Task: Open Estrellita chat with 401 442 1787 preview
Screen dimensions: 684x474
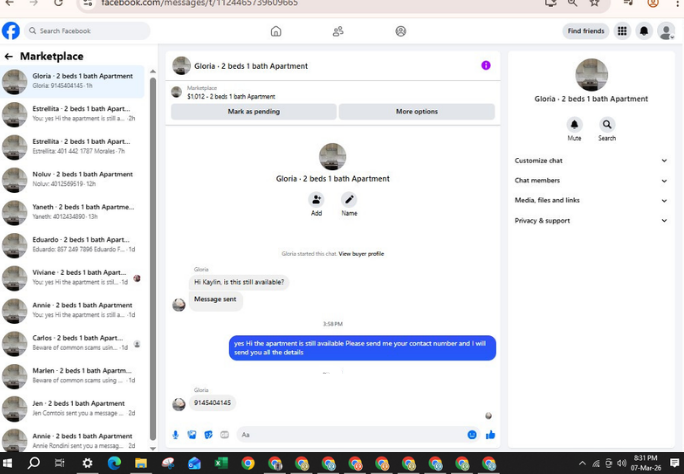Action: click(72, 147)
